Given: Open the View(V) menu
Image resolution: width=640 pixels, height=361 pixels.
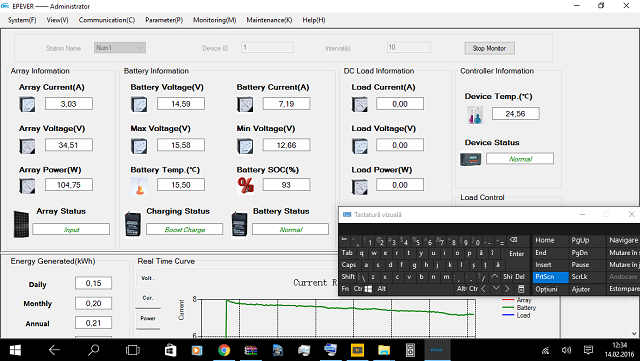Looking at the screenshot, I should pos(57,20).
